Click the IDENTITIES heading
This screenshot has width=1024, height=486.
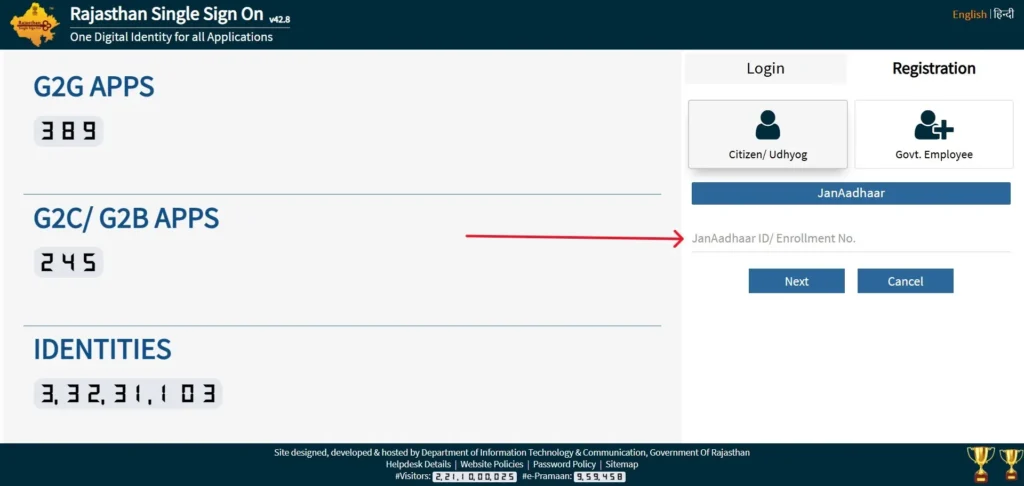[103, 349]
